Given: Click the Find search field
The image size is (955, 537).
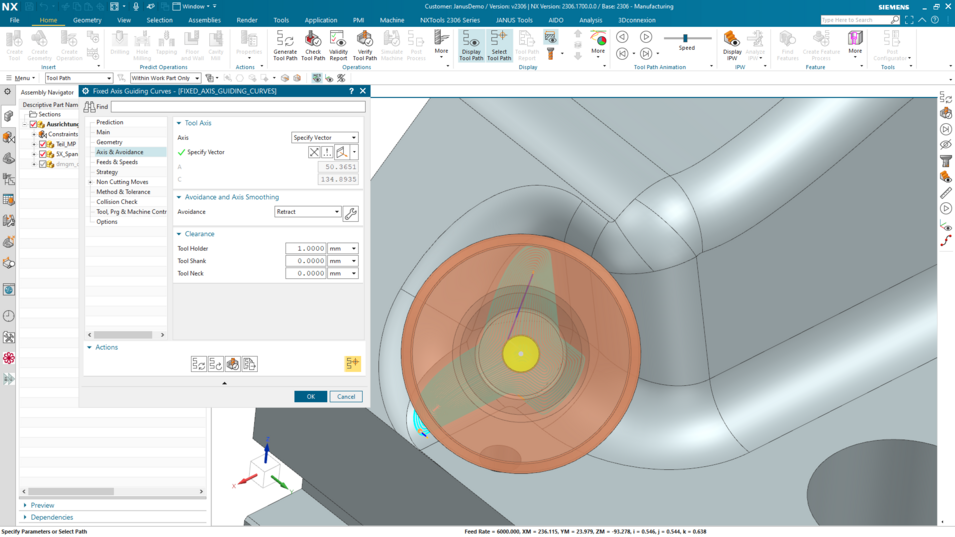Looking at the screenshot, I should click(238, 107).
